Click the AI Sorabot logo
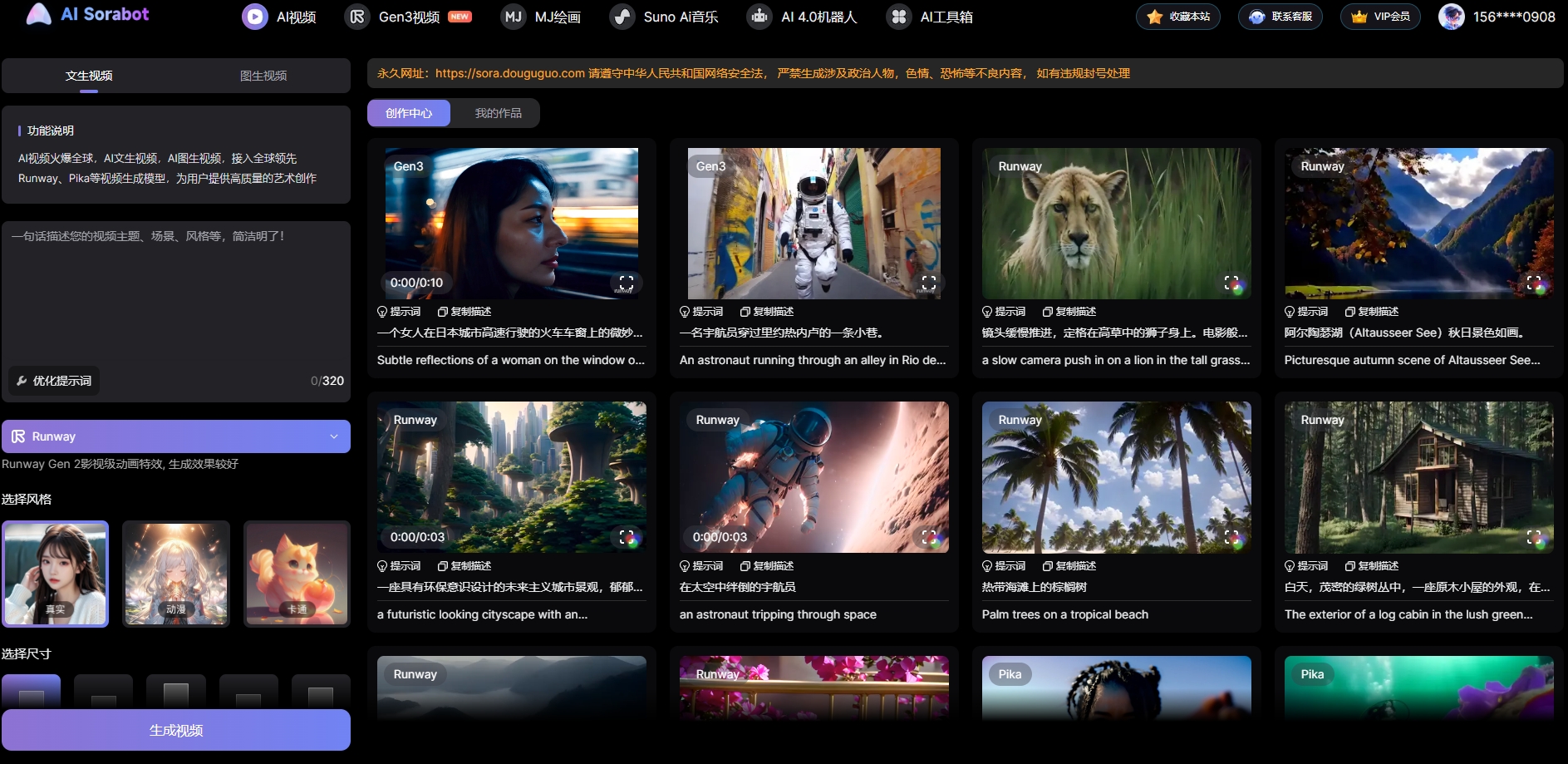 pyautogui.click(x=87, y=14)
